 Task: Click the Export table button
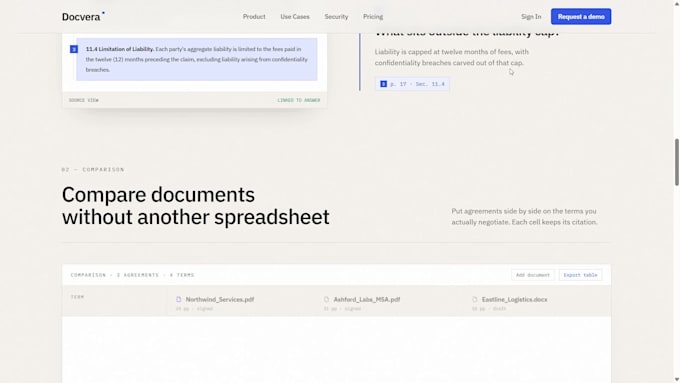tap(580, 275)
